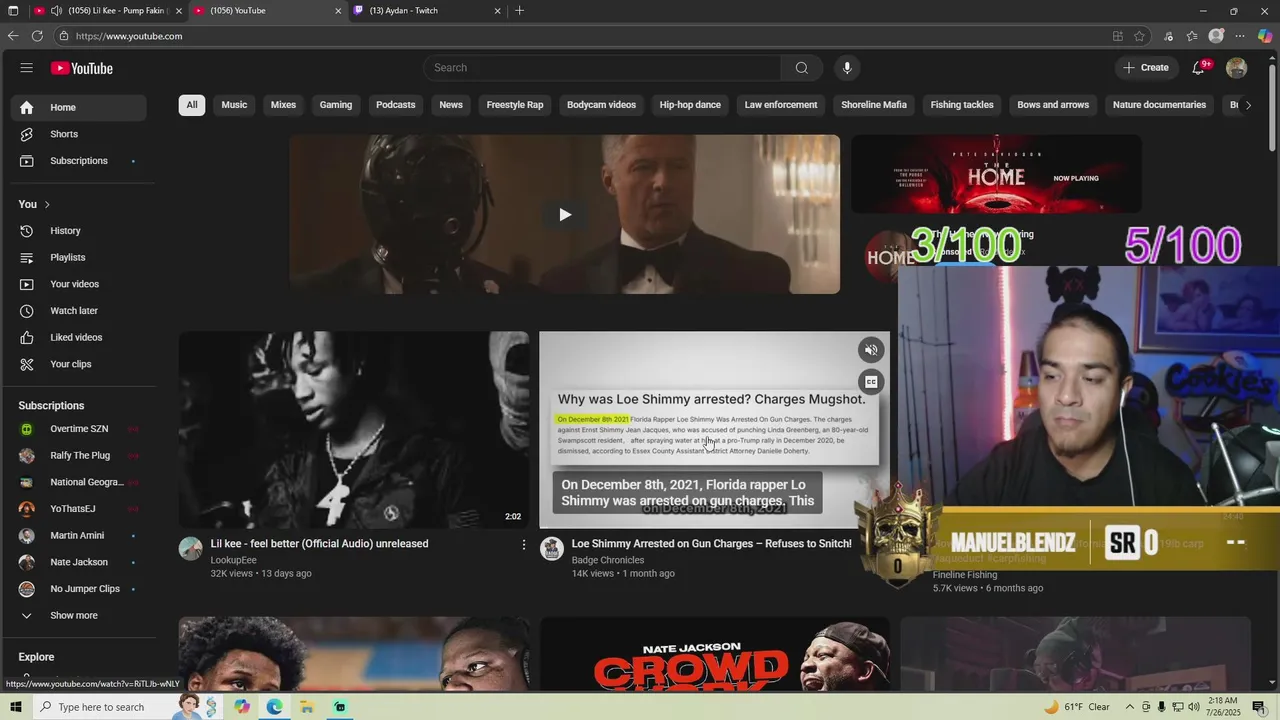Image resolution: width=1280 pixels, height=720 pixels.
Task: Reload the page with the refresh icon
Action: tap(37, 36)
